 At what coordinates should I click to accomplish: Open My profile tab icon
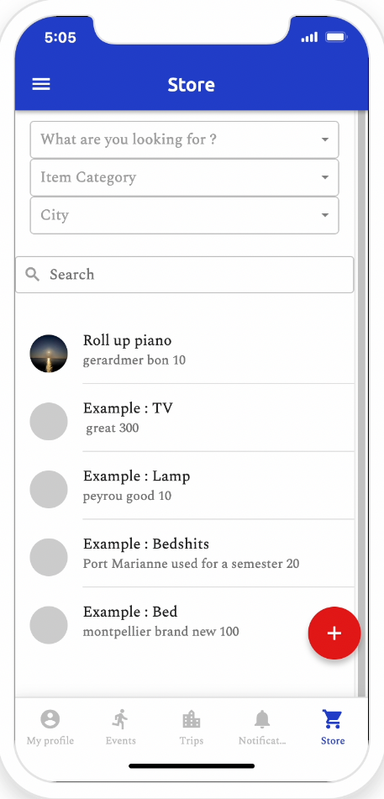coord(50,719)
